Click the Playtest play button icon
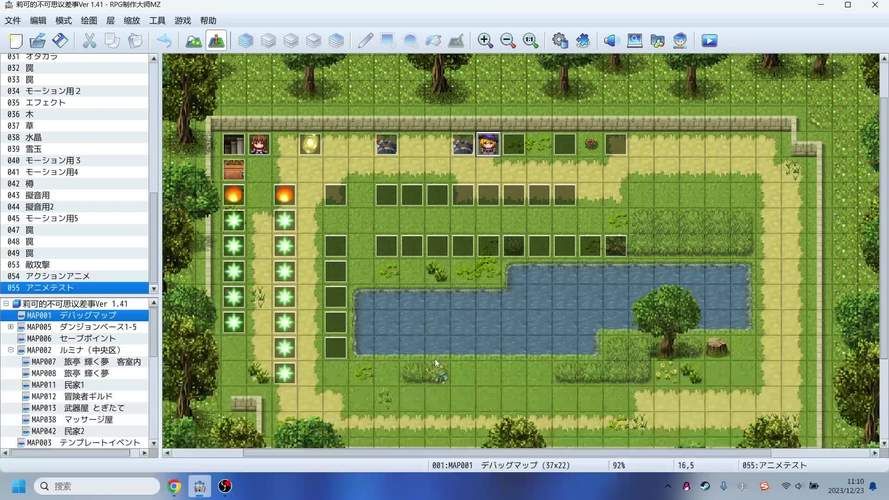This screenshot has width=889, height=500. coord(709,41)
